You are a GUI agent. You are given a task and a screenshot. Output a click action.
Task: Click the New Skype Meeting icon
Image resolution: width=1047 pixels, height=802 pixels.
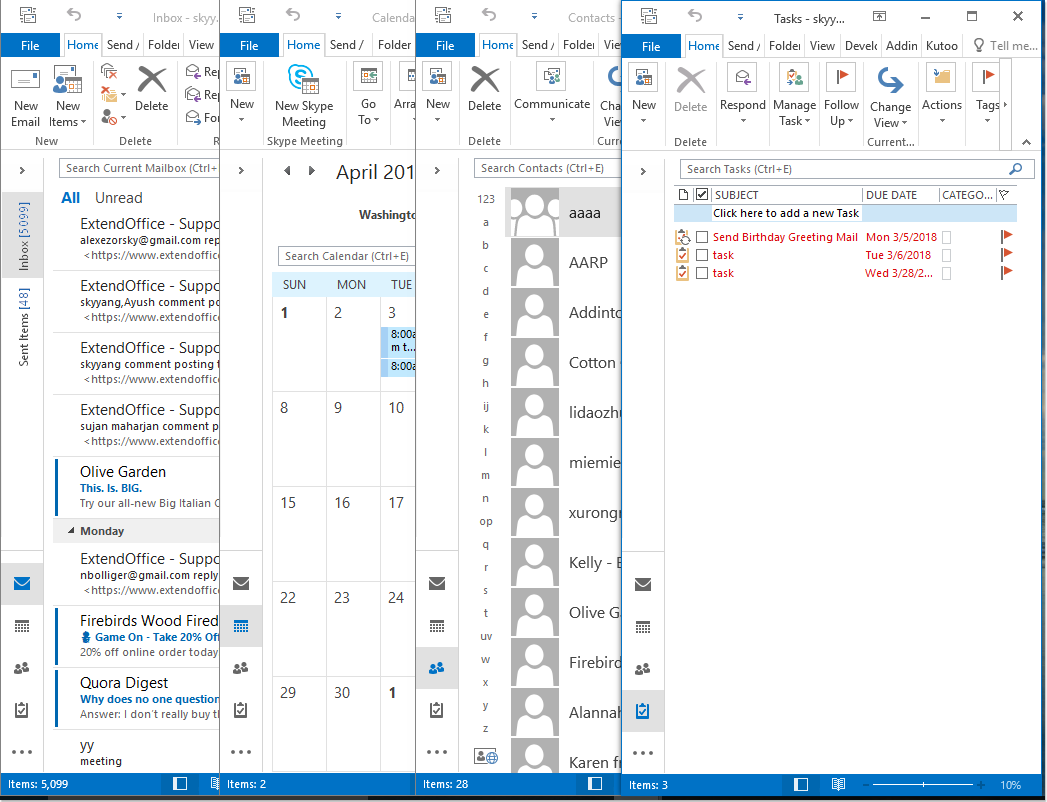[x=303, y=96]
